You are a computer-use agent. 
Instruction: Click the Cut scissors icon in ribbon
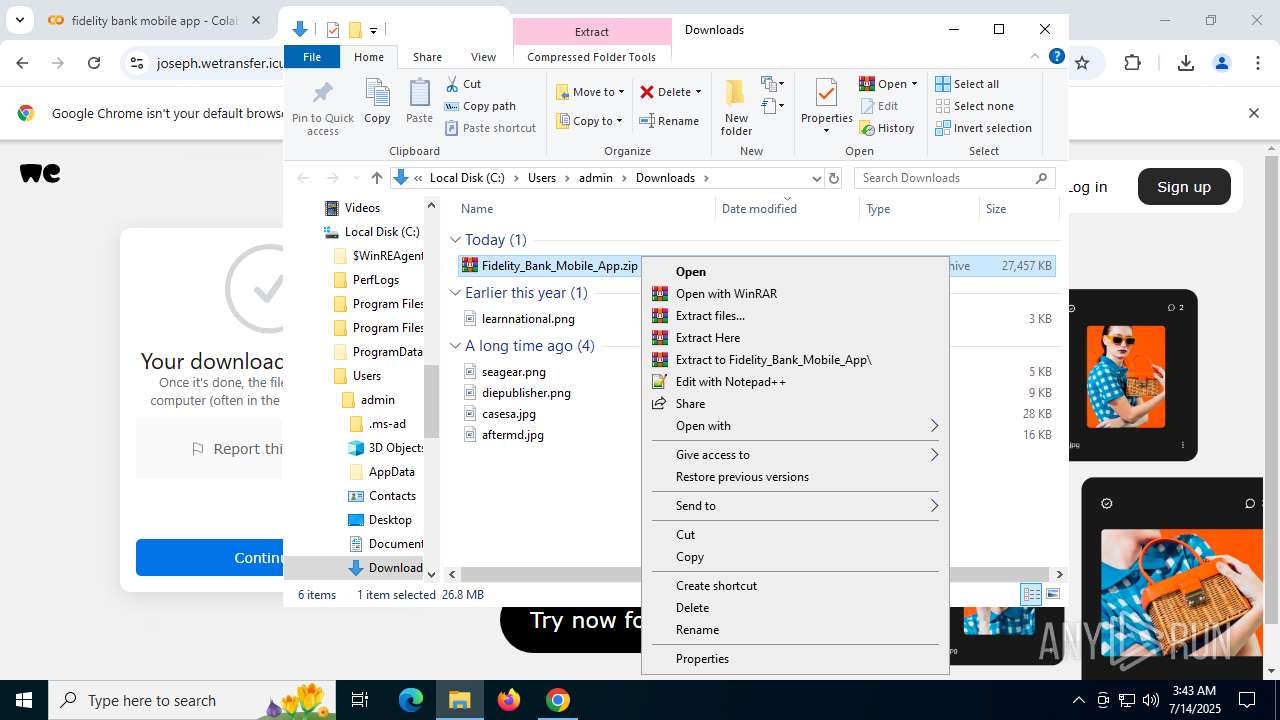452,84
